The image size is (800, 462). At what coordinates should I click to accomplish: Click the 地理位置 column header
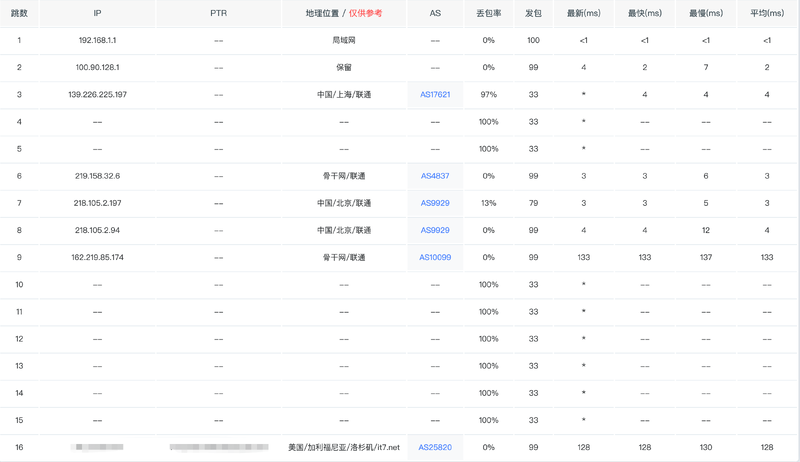pos(322,13)
